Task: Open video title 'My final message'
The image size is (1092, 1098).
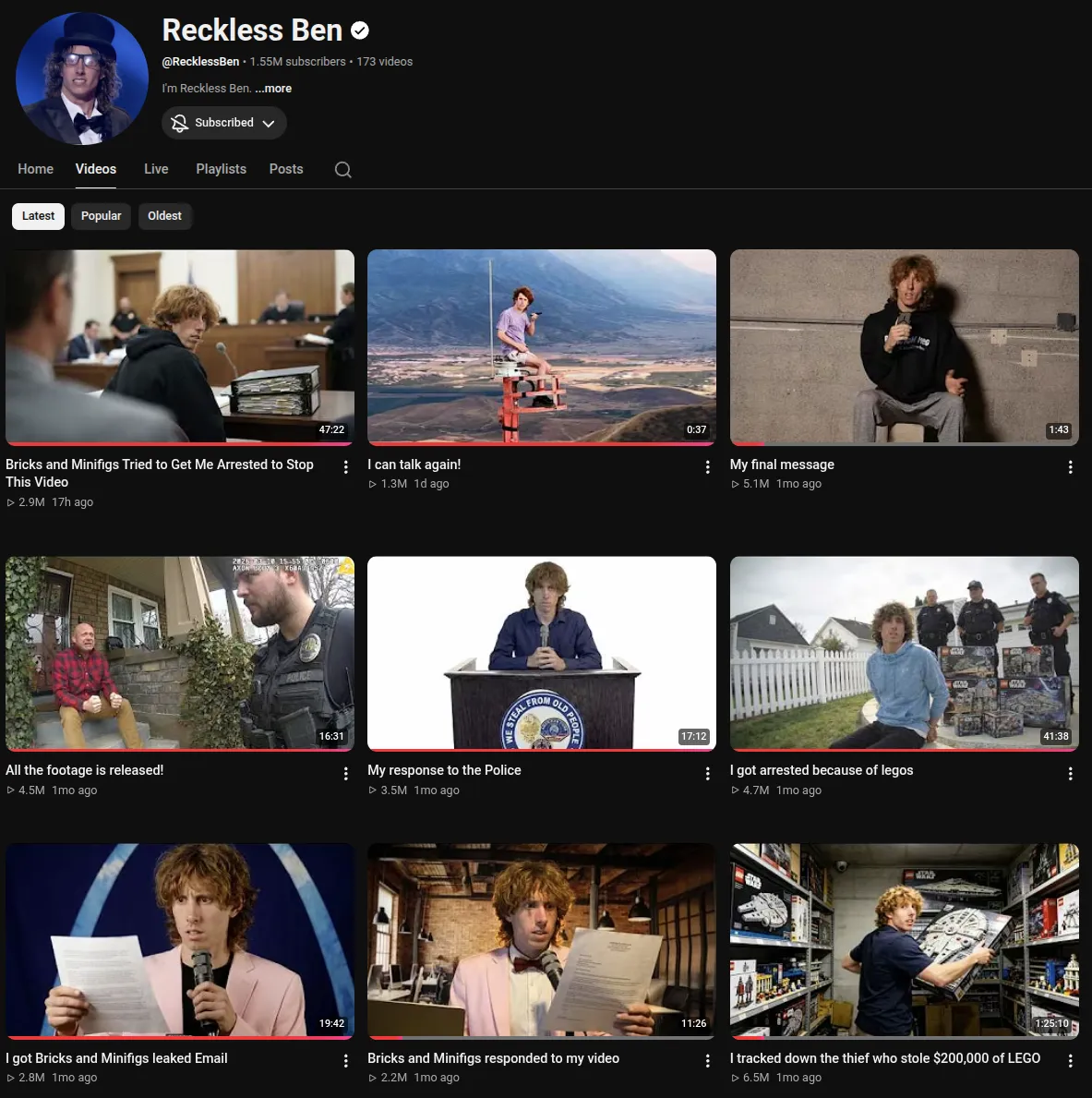Action: (782, 465)
